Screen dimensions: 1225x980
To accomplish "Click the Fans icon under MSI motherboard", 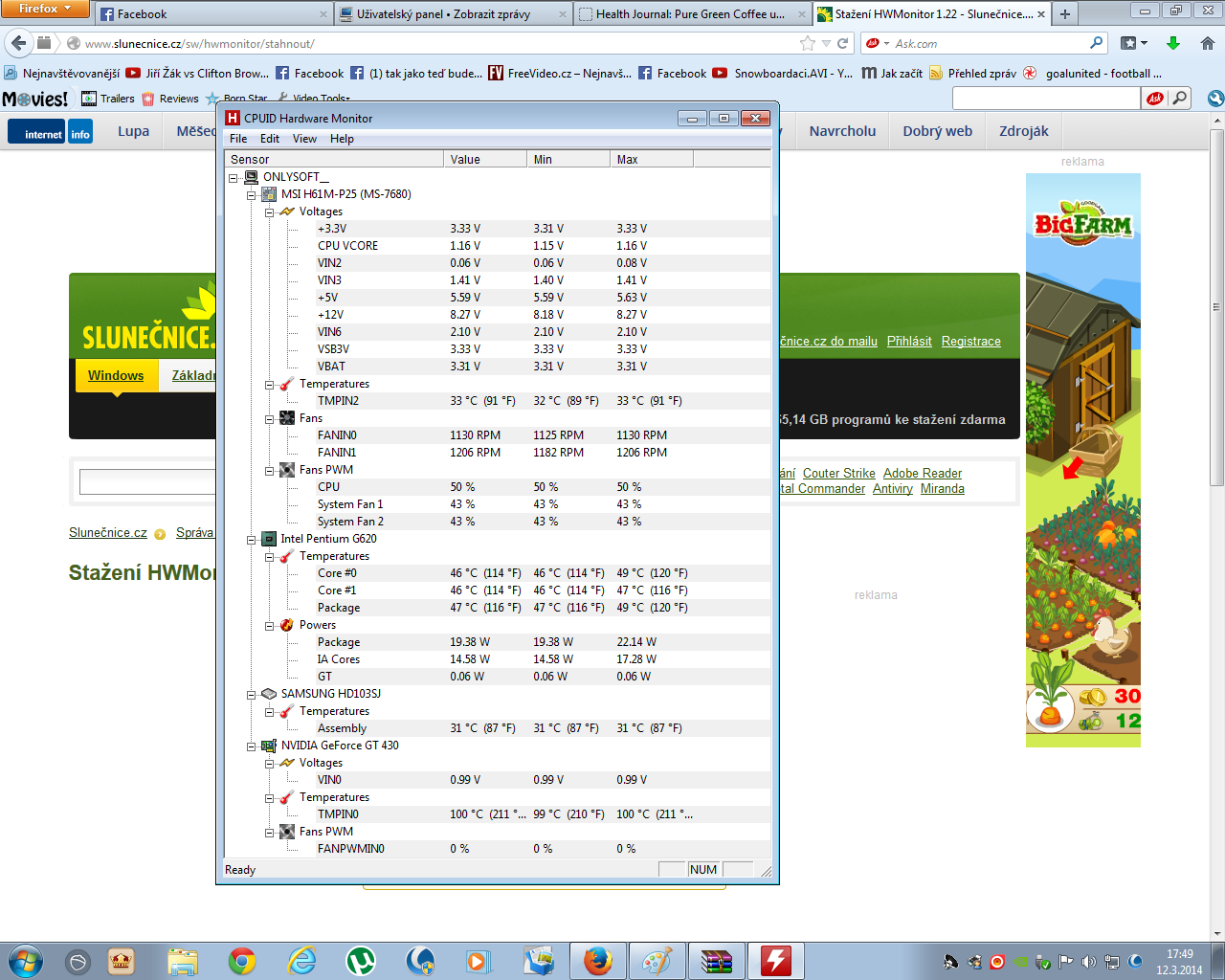I will (287, 418).
